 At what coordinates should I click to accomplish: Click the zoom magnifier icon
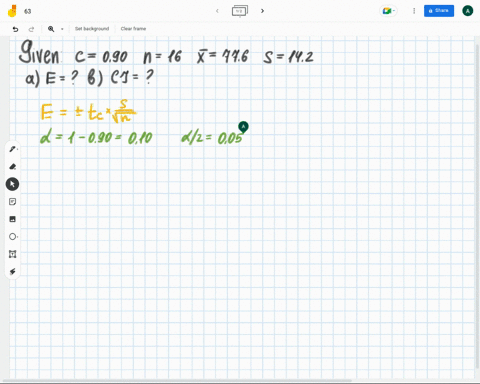click(51, 29)
